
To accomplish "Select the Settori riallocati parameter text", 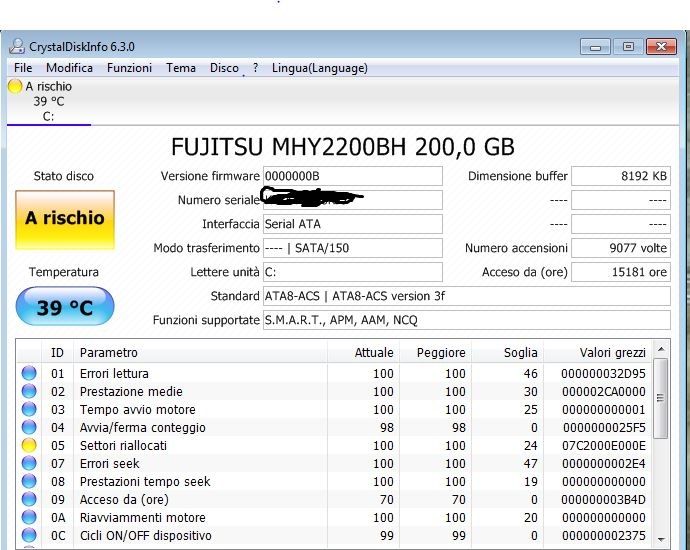I will pyautogui.click(x=123, y=446).
